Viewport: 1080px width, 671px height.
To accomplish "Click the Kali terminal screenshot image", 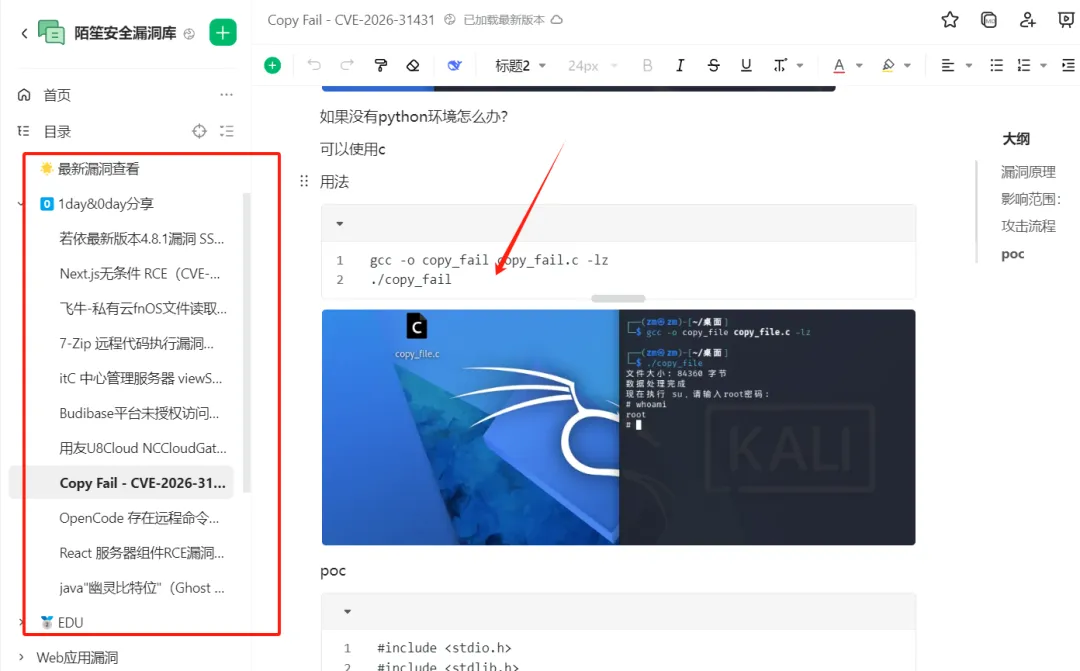I will (619, 427).
